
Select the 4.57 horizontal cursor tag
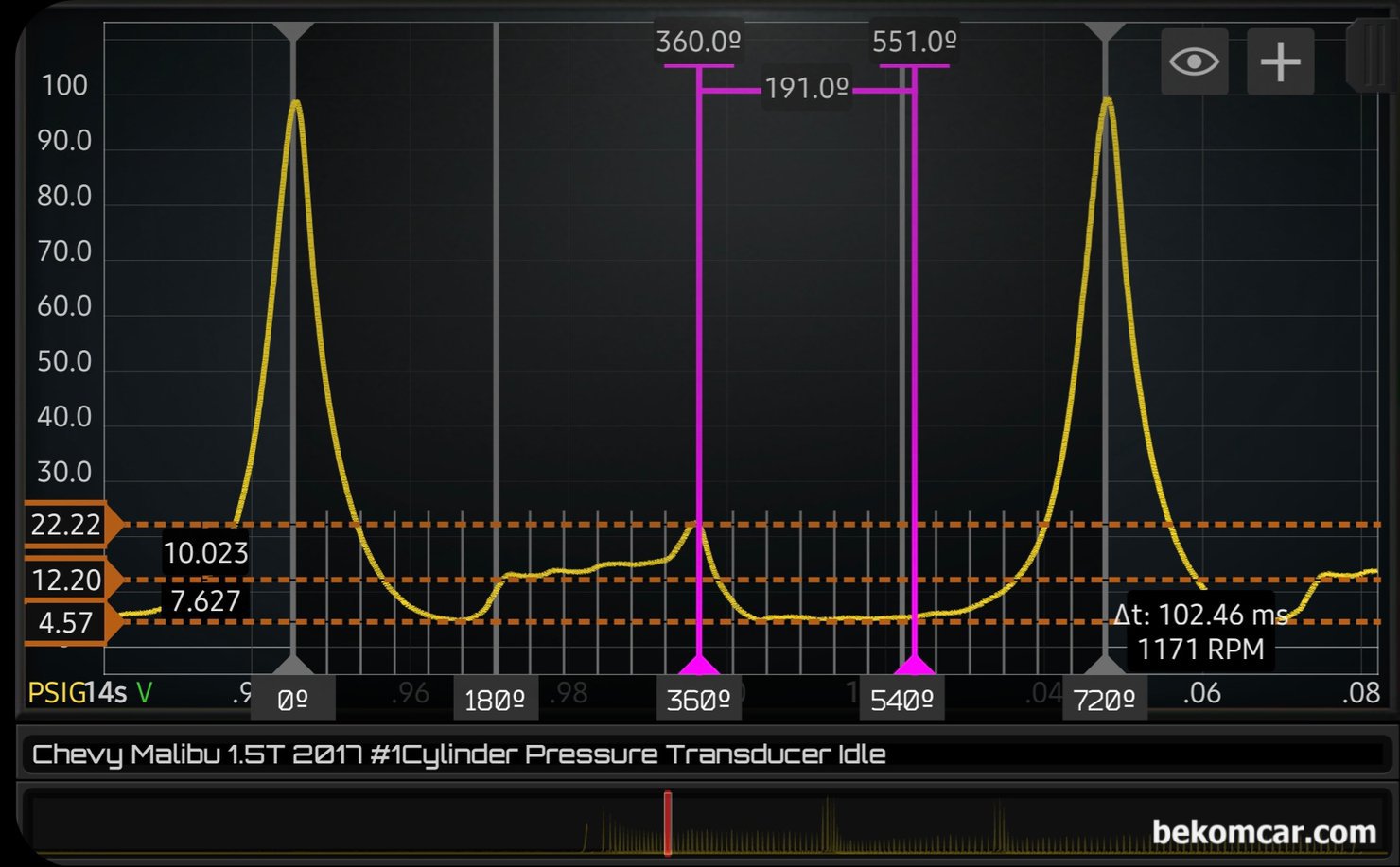[x=65, y=623]
